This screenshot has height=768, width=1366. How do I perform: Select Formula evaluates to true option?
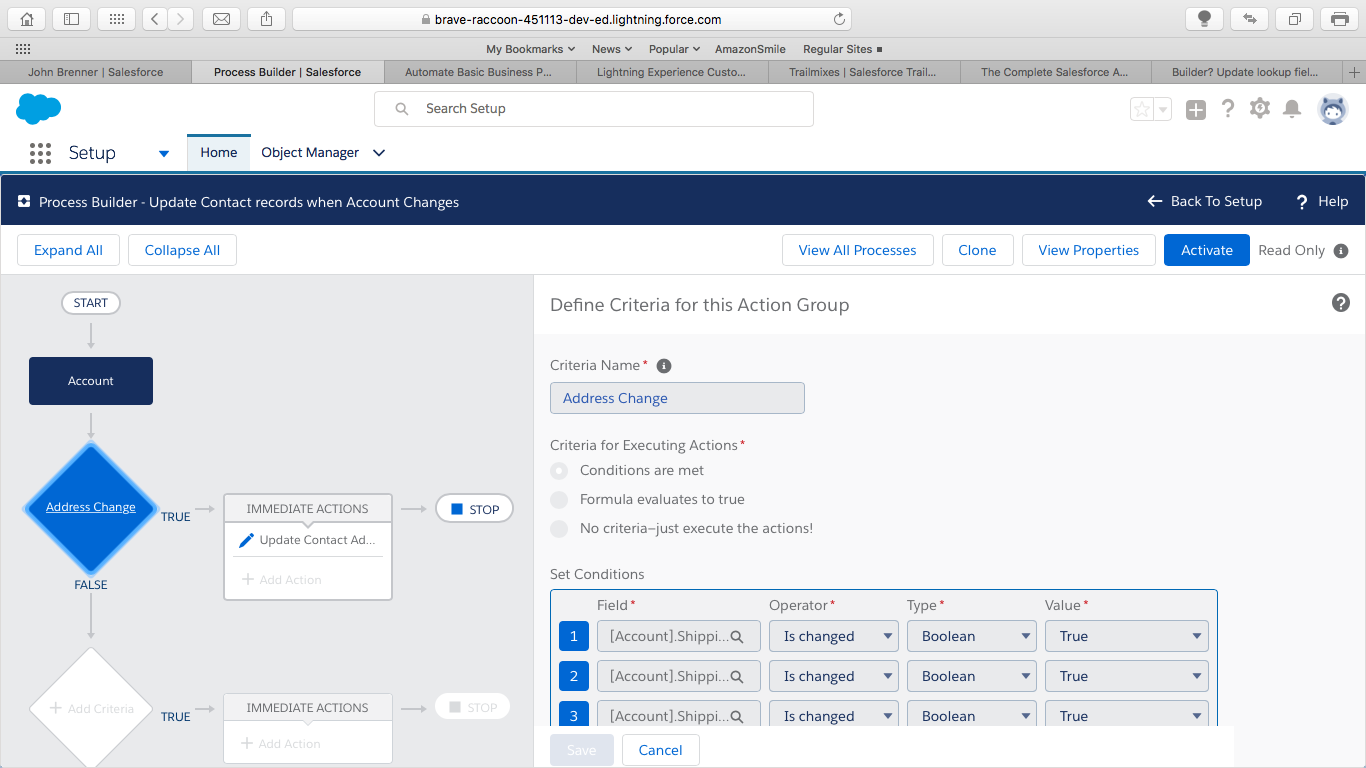click(559, 499)
